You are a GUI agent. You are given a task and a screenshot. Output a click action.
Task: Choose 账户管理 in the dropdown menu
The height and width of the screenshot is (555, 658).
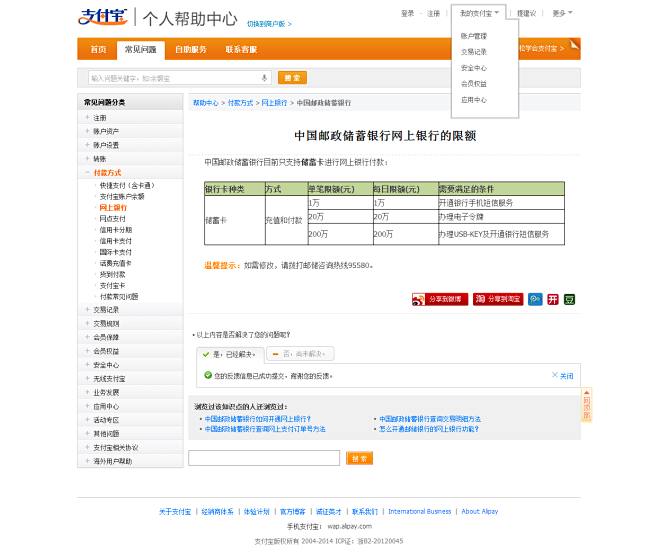pos(474,36)
